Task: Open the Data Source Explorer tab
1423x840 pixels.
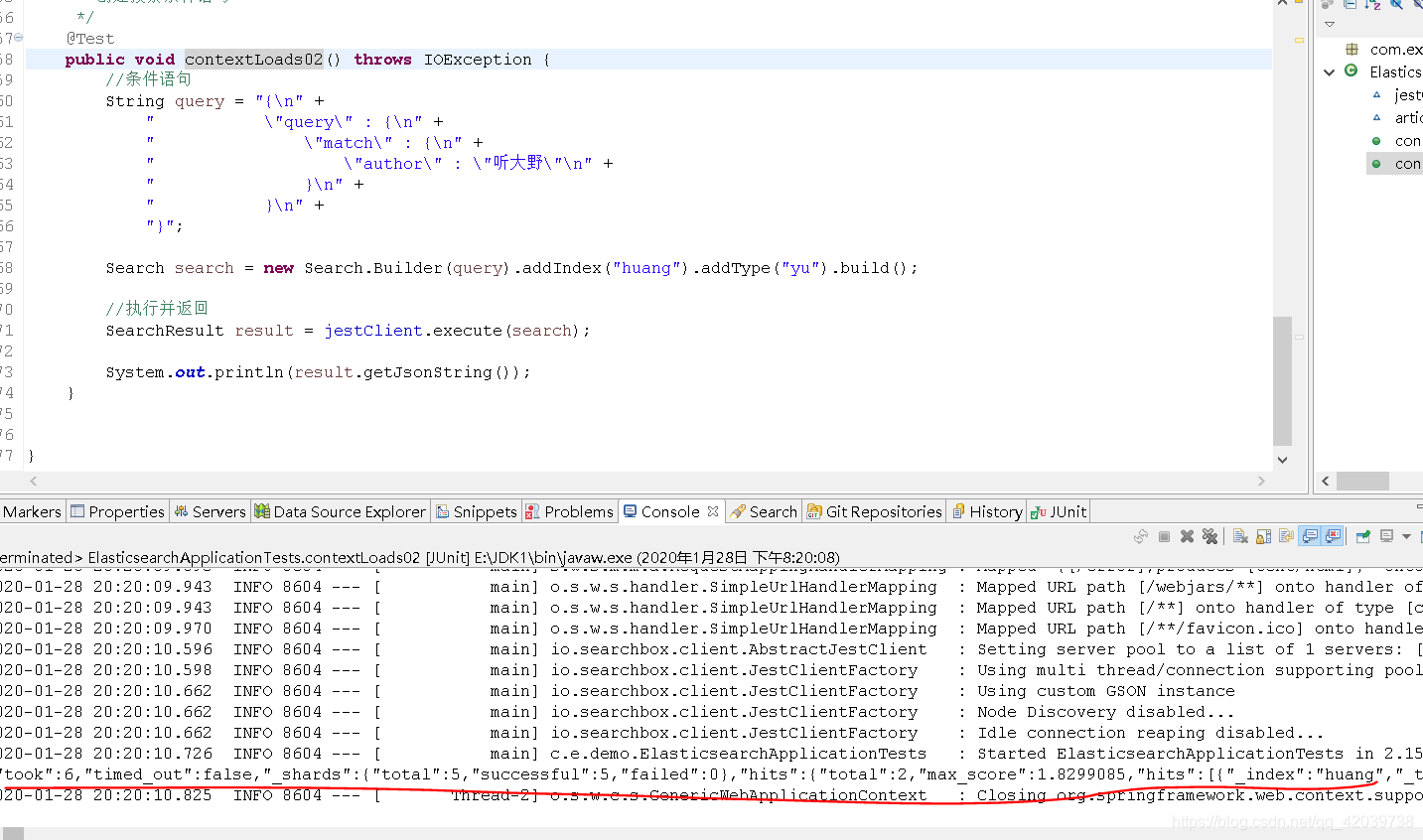Action: pyautogui.click(x=341, y=511)
